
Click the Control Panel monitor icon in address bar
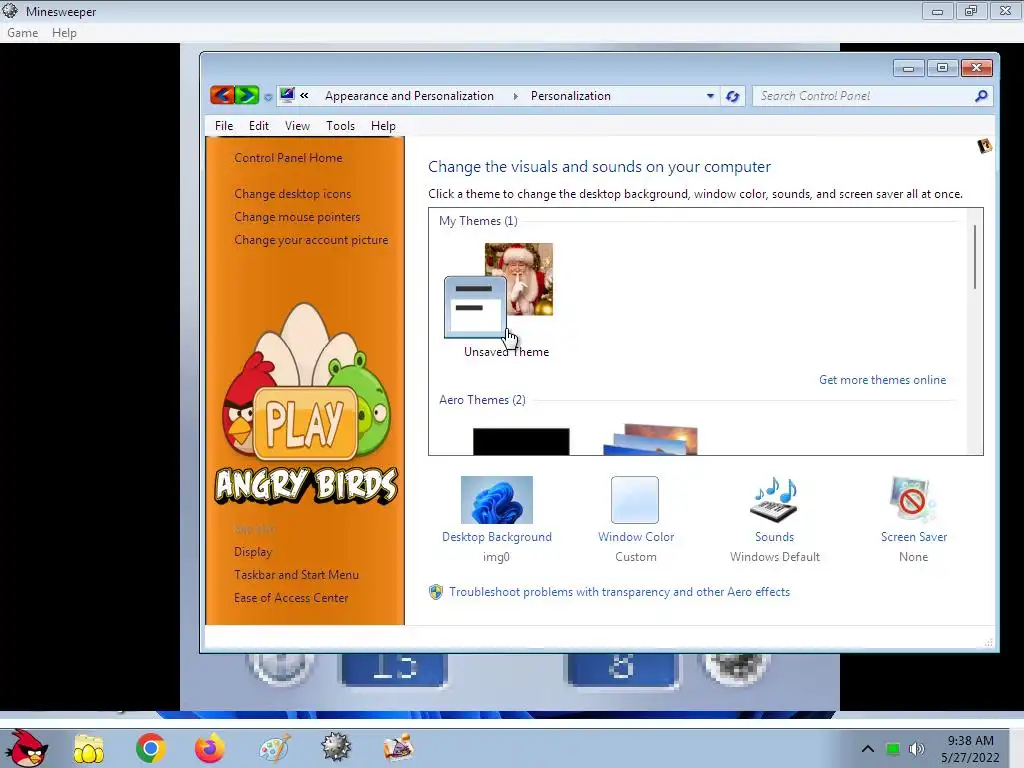coord(287,95)
